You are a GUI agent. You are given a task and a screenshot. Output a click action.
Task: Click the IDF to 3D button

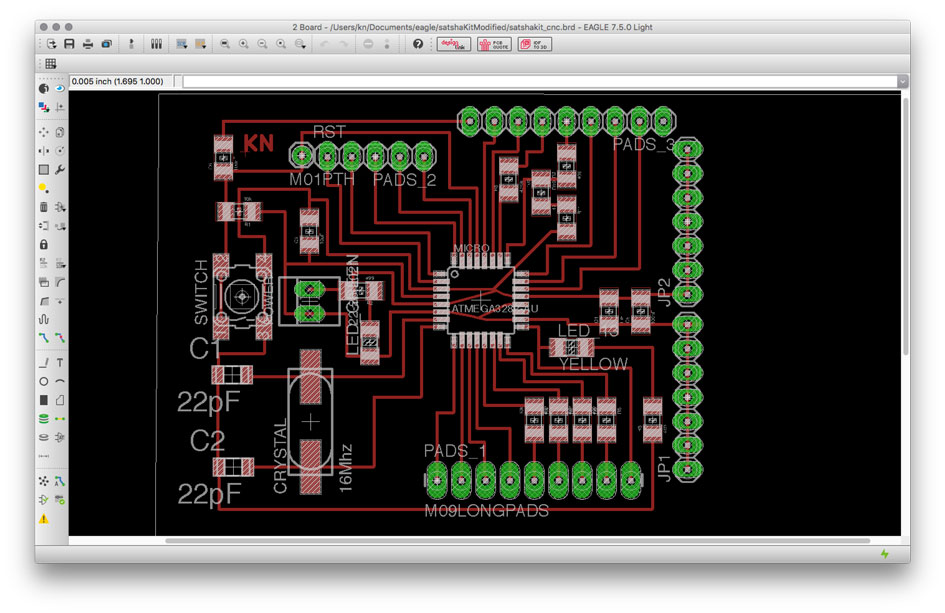pyautogui.click(x=535, y=44)
